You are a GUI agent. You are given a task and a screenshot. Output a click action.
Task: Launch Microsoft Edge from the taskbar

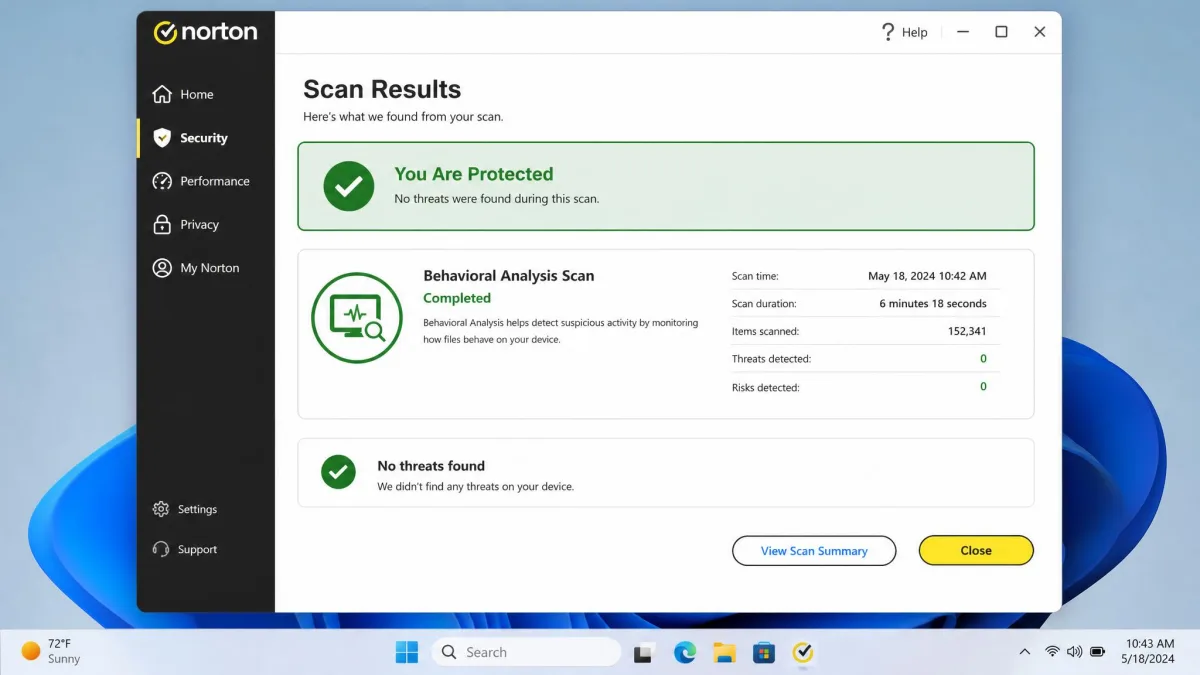click(x=685, y=652)
